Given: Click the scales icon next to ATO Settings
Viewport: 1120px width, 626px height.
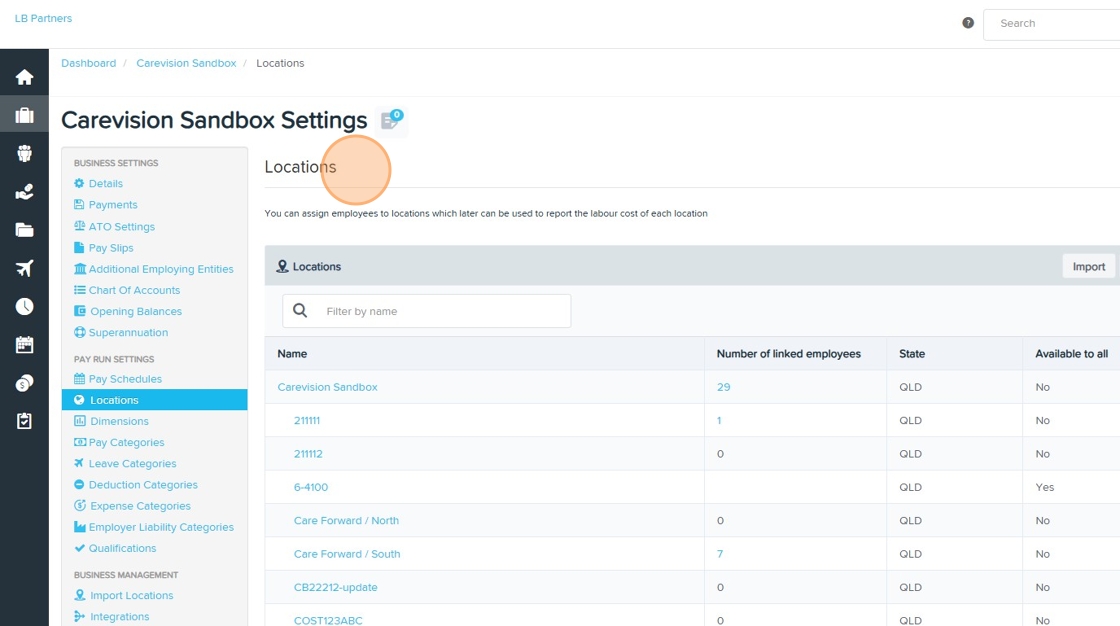Looking at the screenshot, I should tap(79, 226).
